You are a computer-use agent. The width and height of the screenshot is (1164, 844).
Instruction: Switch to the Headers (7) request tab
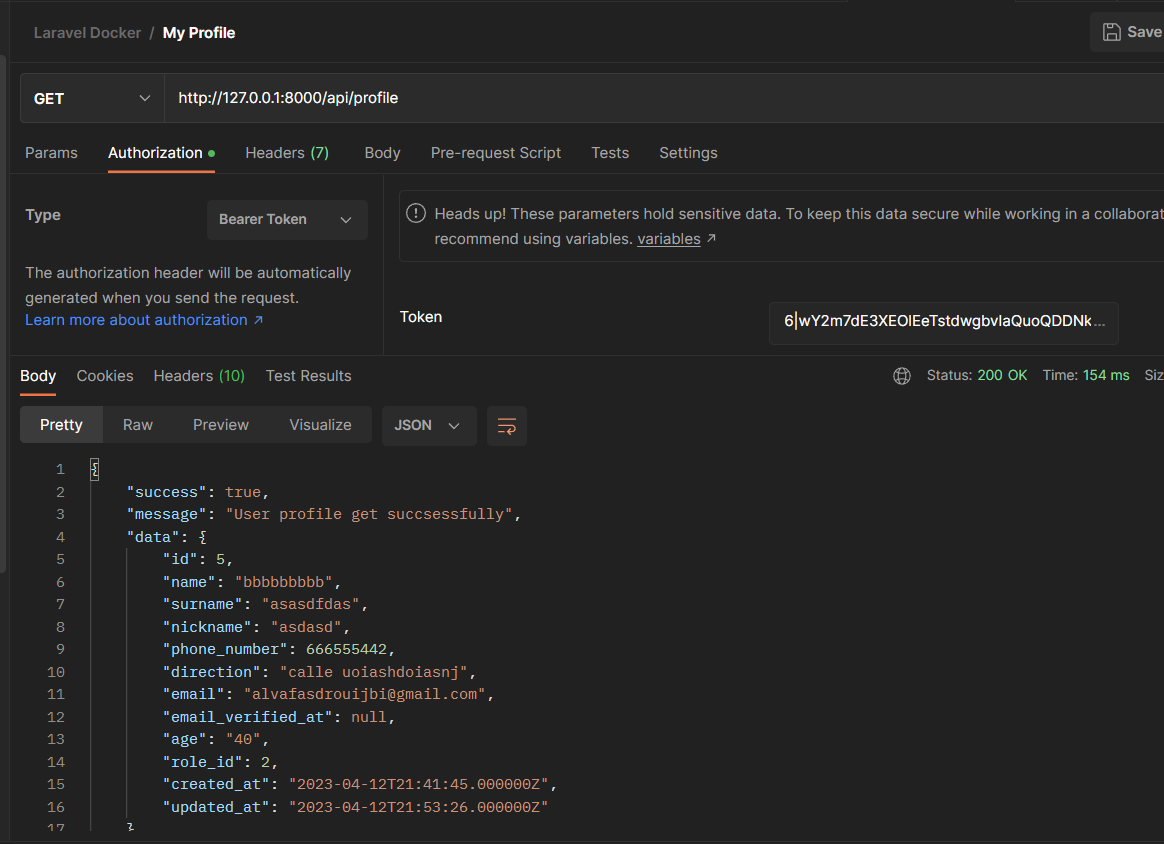[x=286, y=152]
